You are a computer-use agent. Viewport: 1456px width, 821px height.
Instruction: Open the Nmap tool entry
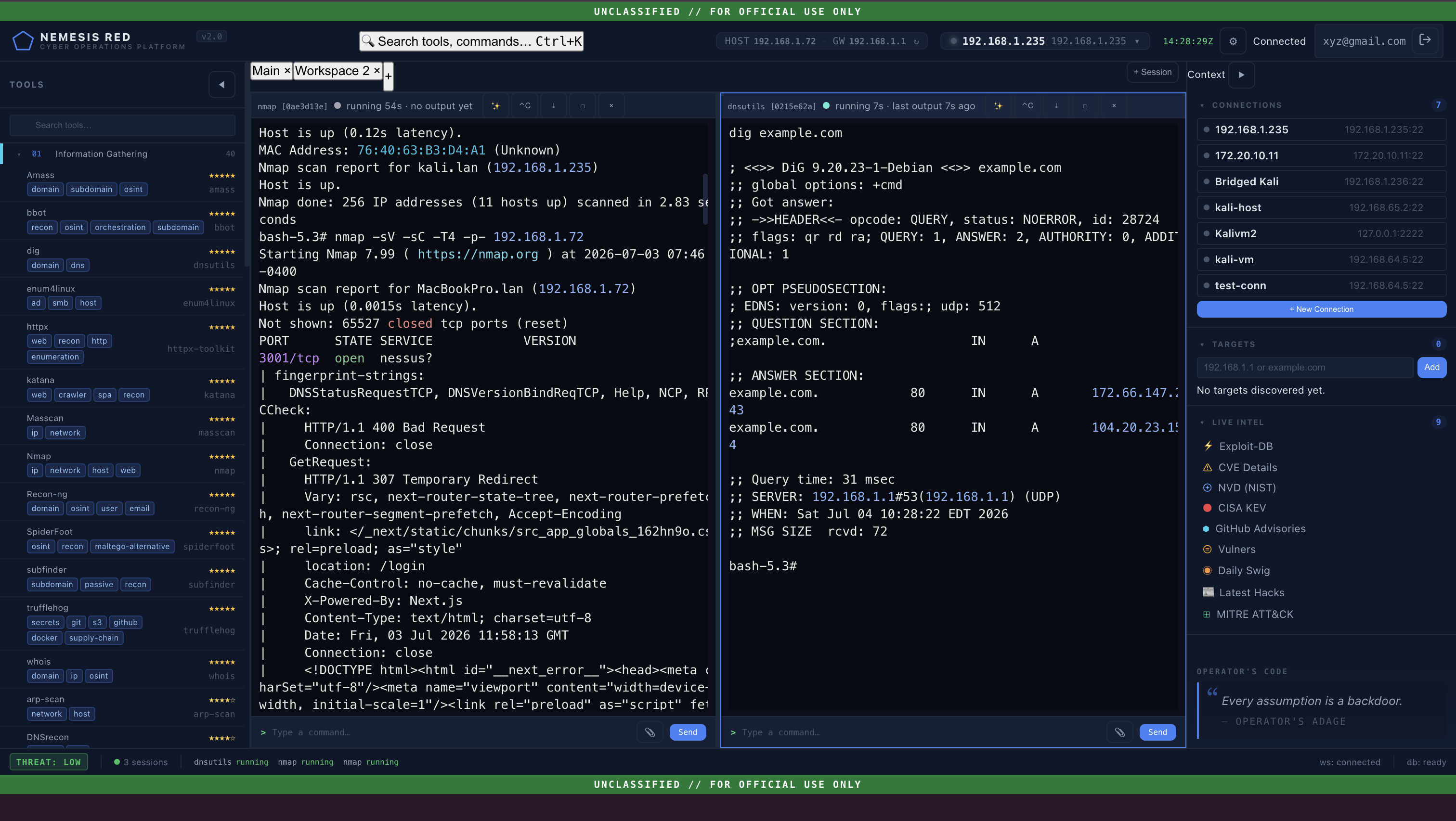(122, 463)
